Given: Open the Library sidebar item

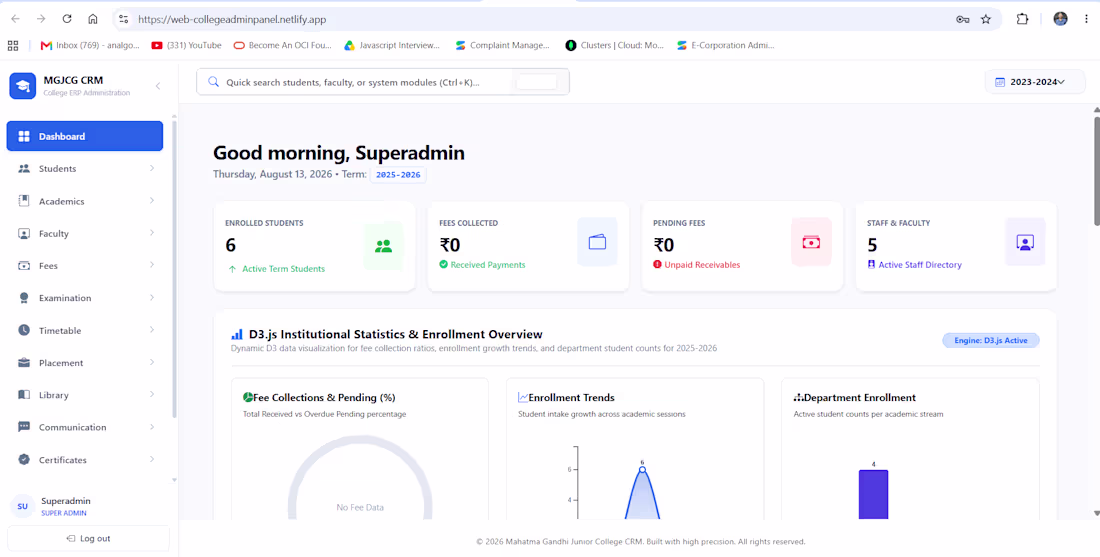Looking at the screenshot, I should point(85,395).
